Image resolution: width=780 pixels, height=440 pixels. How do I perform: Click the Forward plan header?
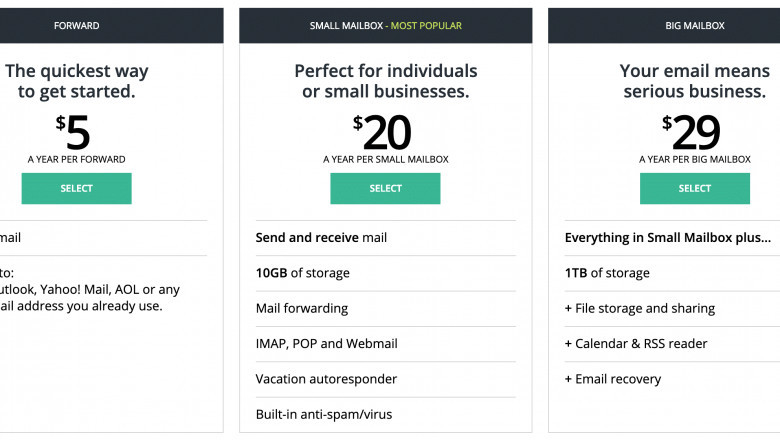click(77, 26)
